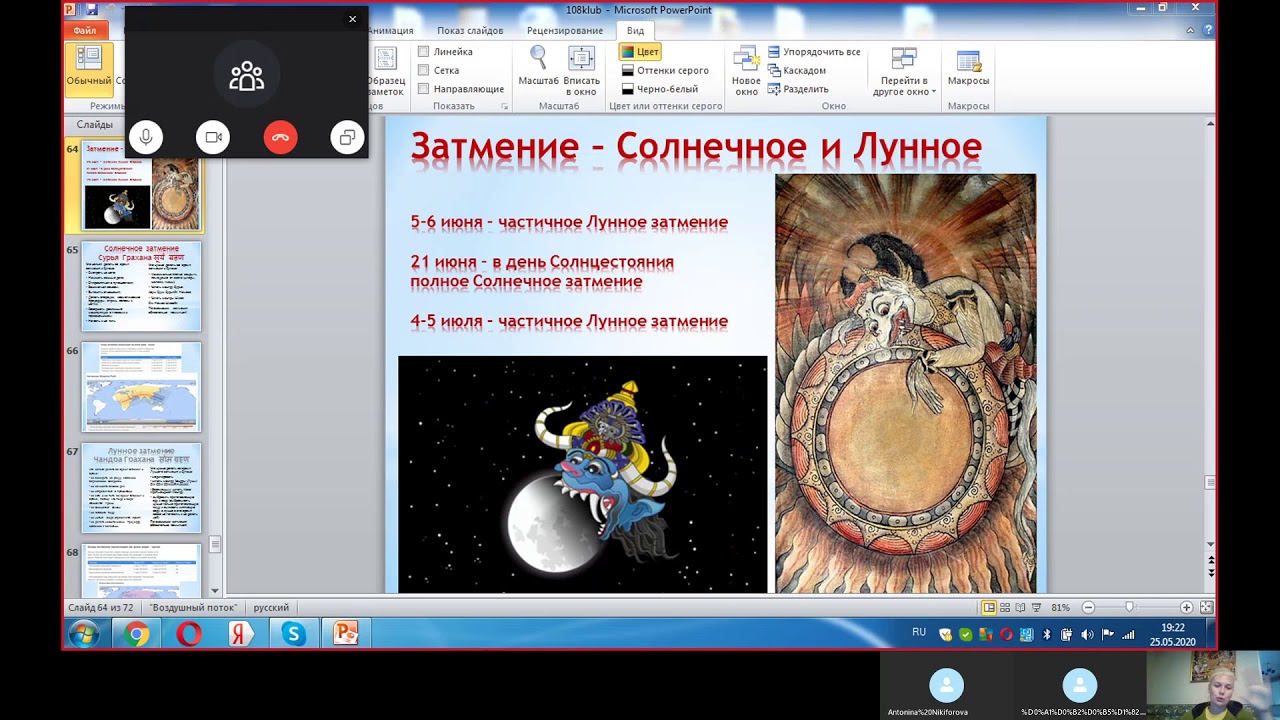1280x720 pixels.
Task: Enable the Линейка checkbox
Action: [x=424, y=52]
